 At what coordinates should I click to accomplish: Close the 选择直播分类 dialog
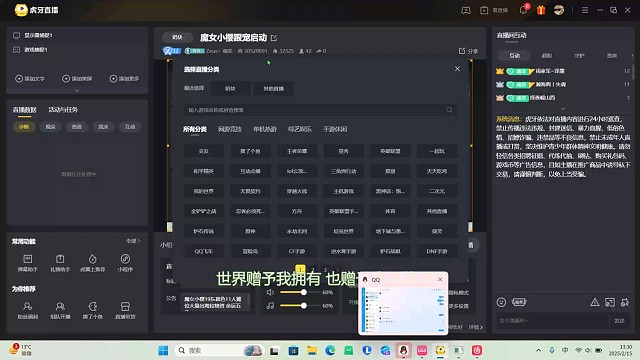457,69
